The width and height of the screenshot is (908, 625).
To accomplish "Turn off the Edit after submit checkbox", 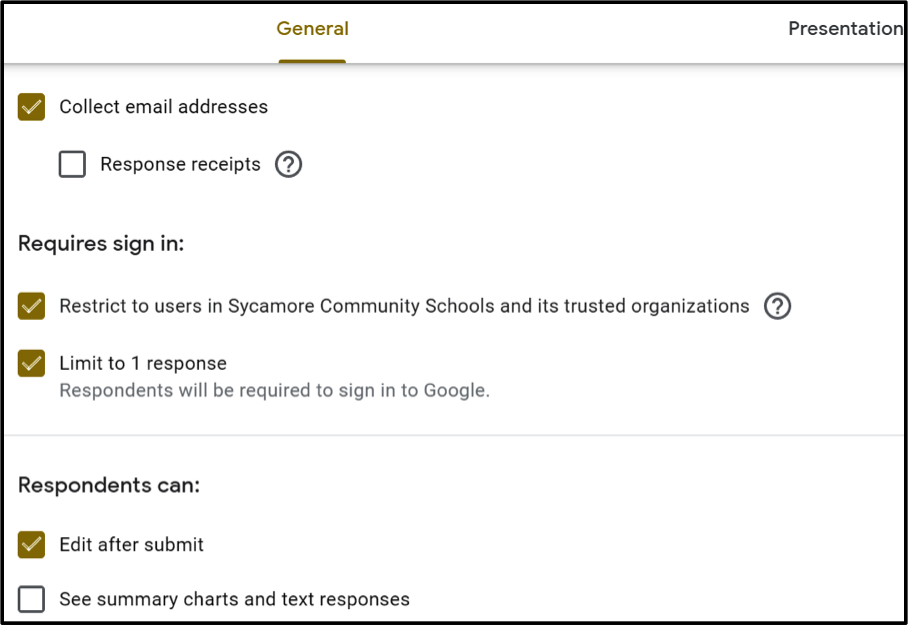I will [32, 545].
